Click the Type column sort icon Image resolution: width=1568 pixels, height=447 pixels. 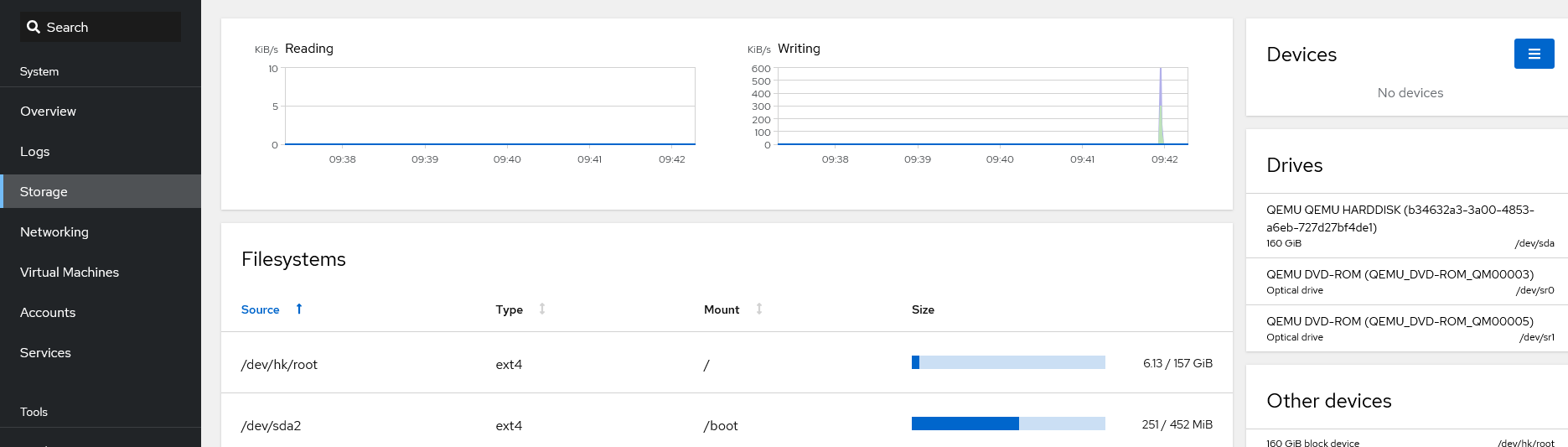(x=542, y=309)
